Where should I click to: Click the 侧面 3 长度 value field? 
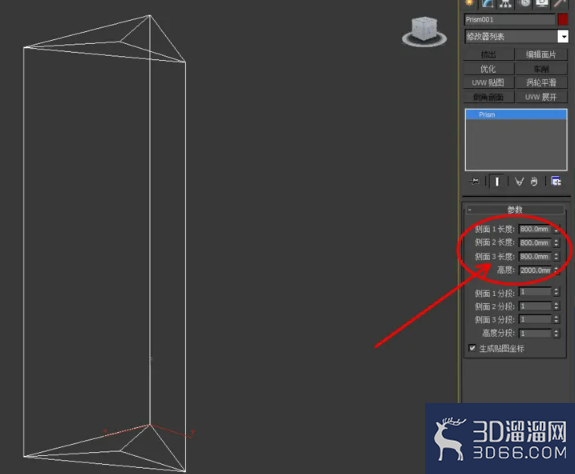535,257
